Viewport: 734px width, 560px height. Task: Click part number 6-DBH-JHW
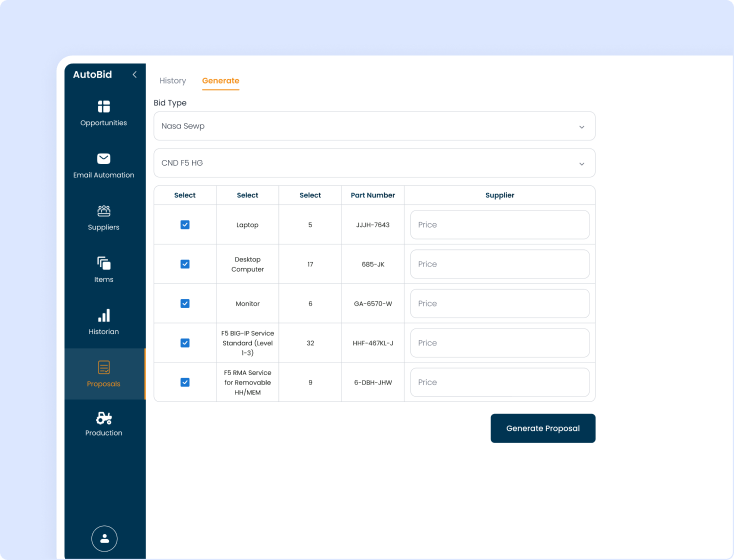[373, 382]
